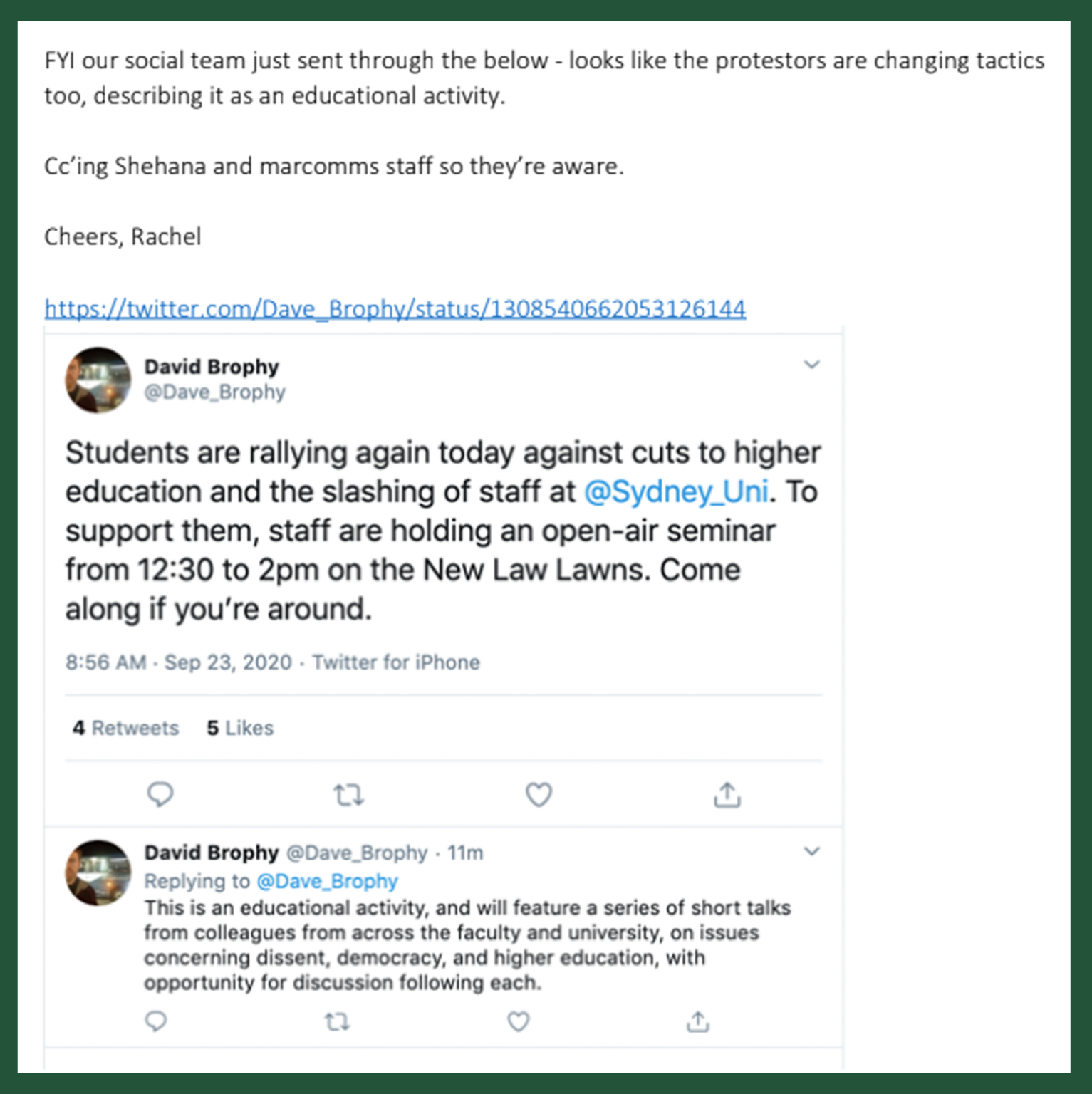Open the tweet timestamp '8:56 AM · Sep 23, 2020'
The image size is (1092, 1094).
[179, 662]
